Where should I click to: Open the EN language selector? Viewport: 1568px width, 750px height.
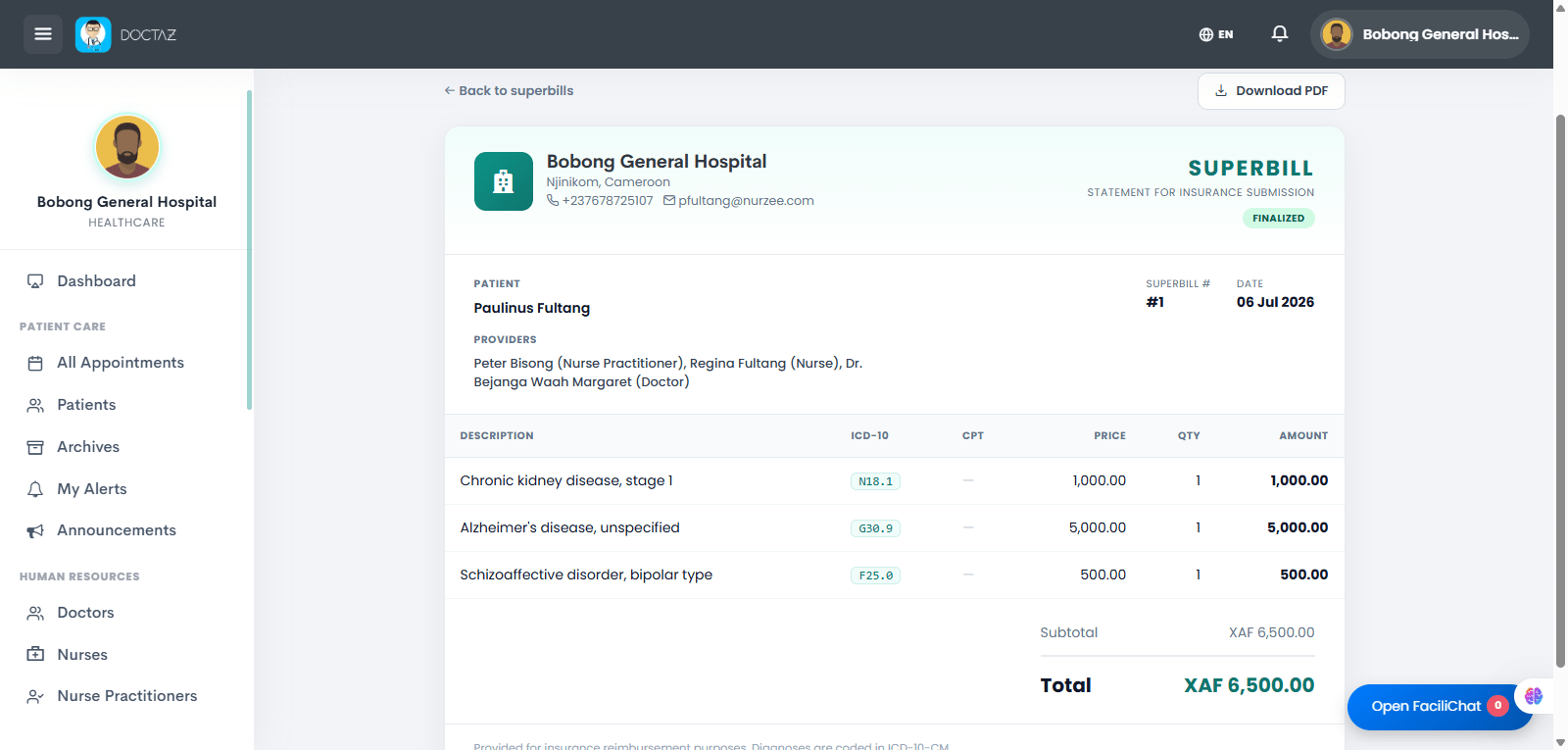coord(1216,34)
